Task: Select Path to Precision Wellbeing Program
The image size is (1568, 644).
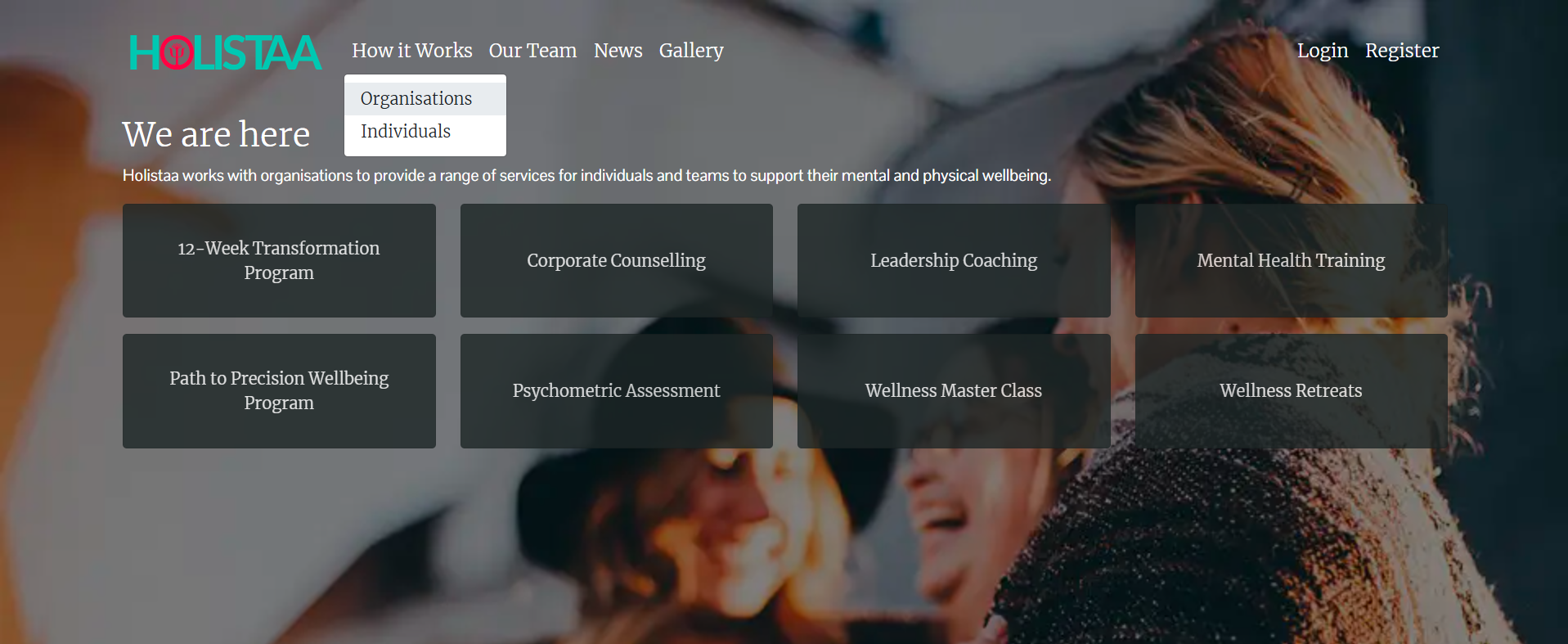Action: [x=279, y=391]
